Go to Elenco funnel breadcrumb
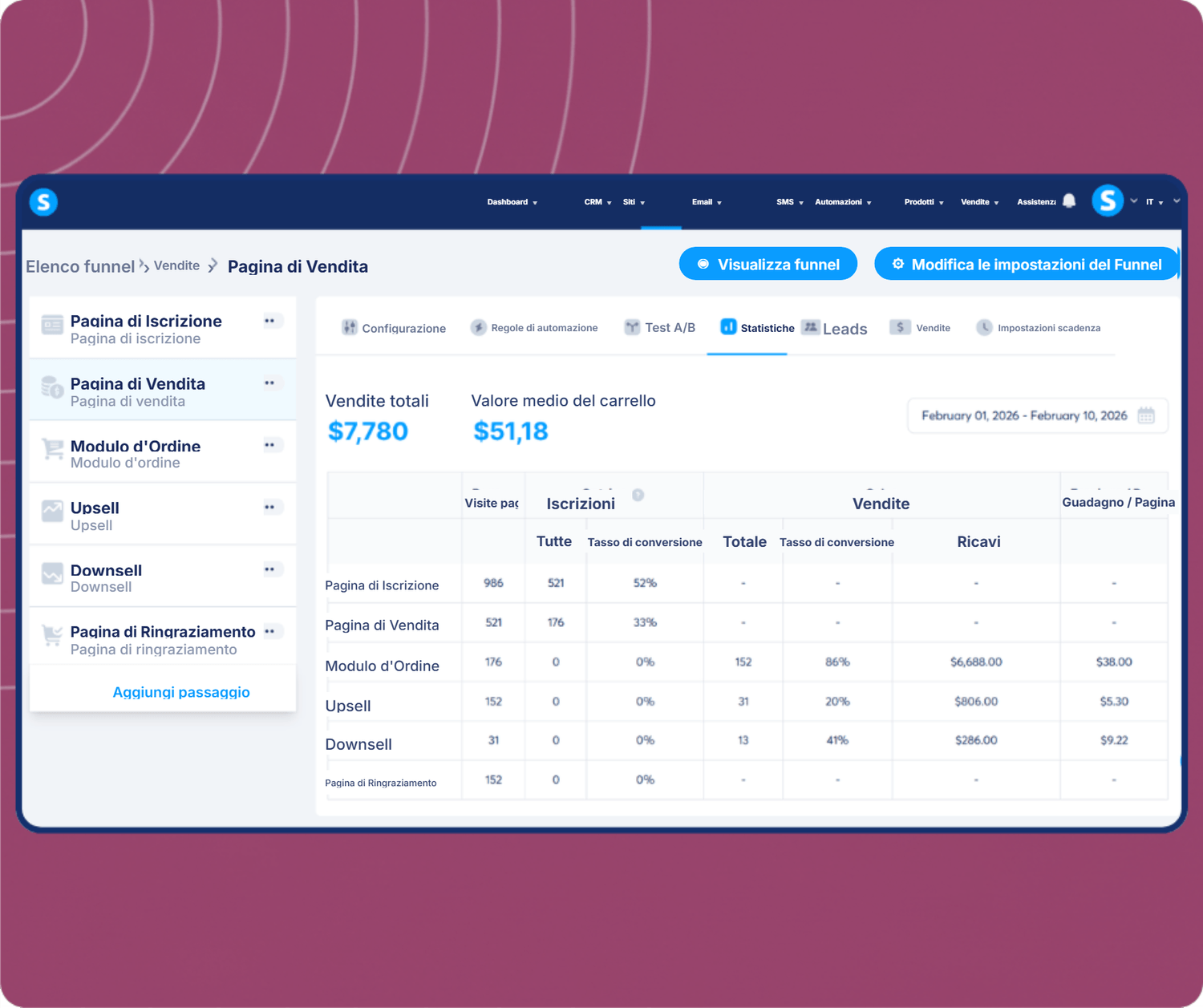The image size is (1203, 1008). [x=80, y=266]
